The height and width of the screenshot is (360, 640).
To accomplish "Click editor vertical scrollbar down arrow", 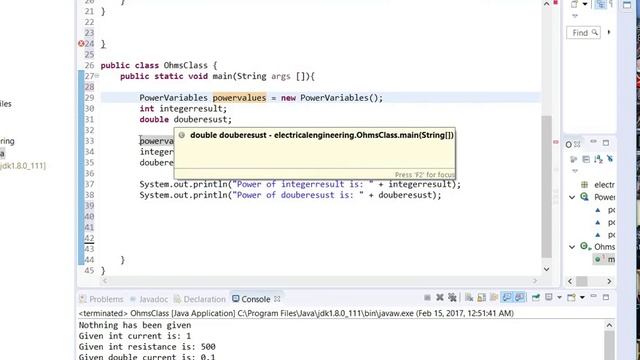I will [x=547, y=269].
